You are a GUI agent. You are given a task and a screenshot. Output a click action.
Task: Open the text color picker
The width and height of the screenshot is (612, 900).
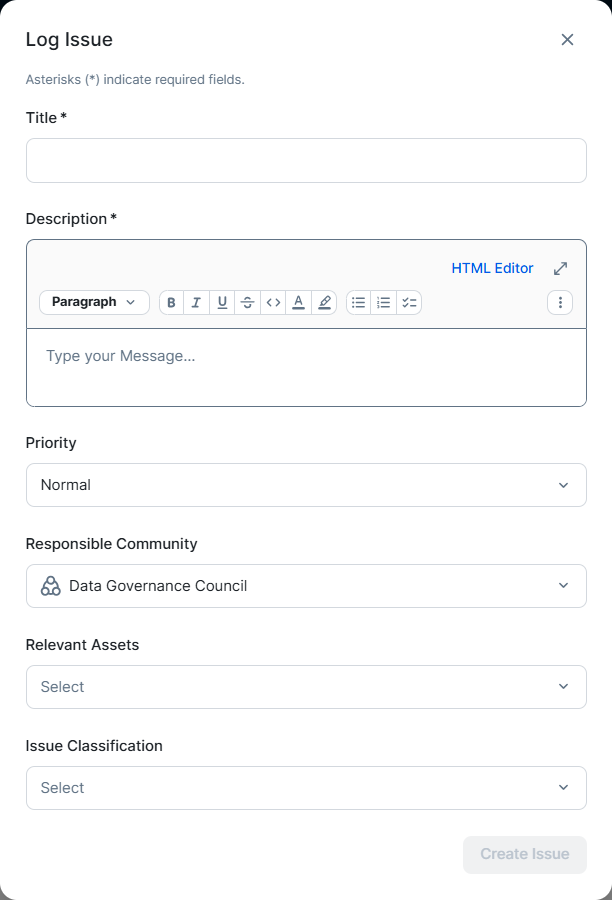click(x=298, y=303)
